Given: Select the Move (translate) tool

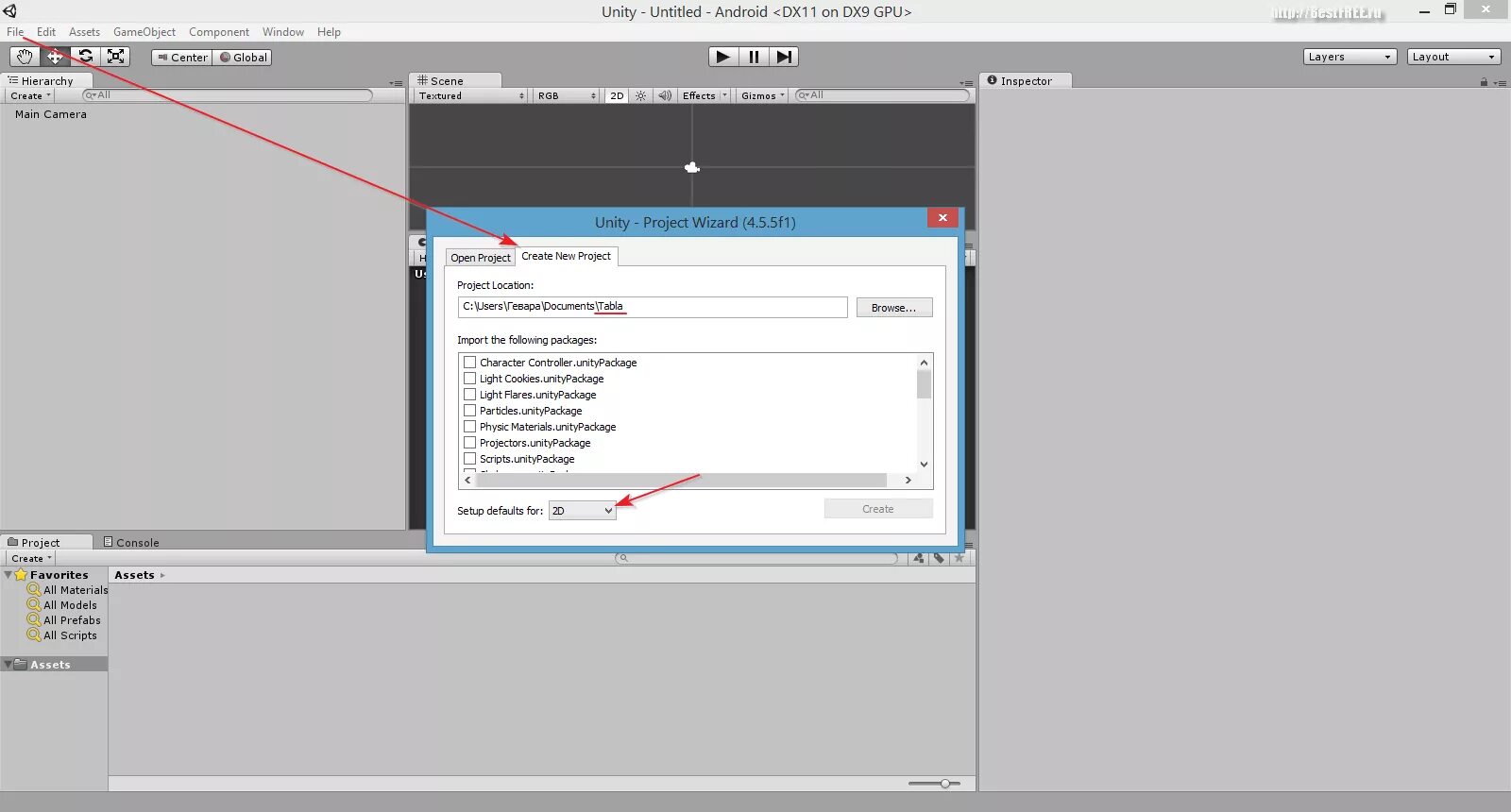Looking at the screenshot, I should pyautogui.click(x=55, y=57).
